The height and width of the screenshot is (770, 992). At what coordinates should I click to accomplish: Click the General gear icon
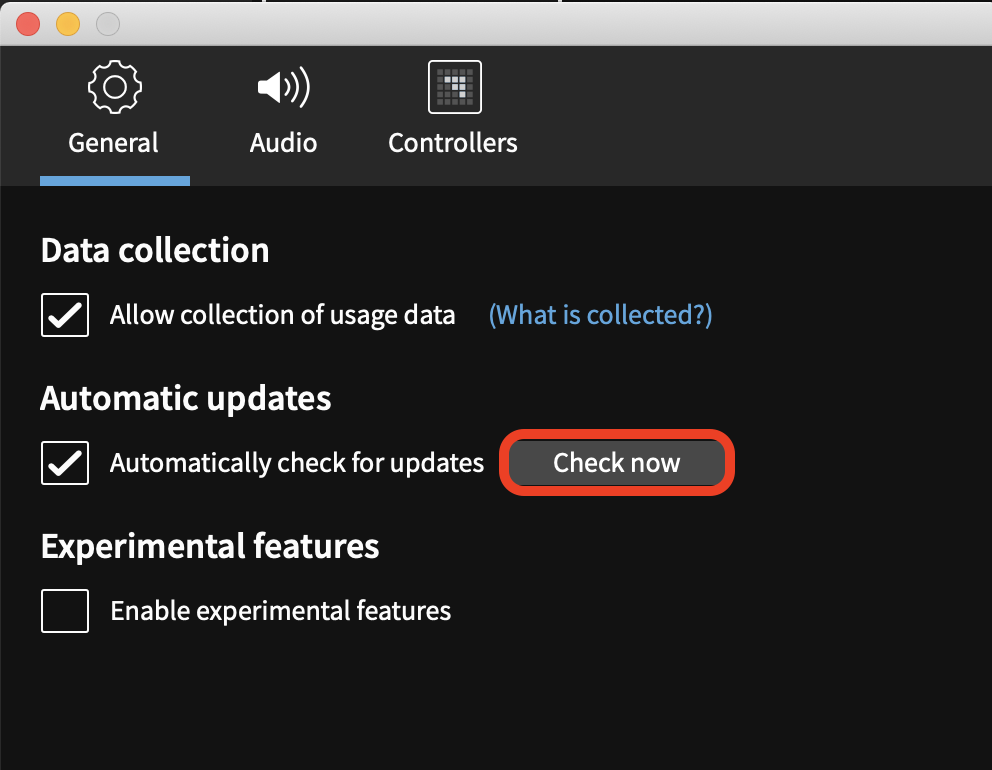pyautogui.click(x=115, y=87)
